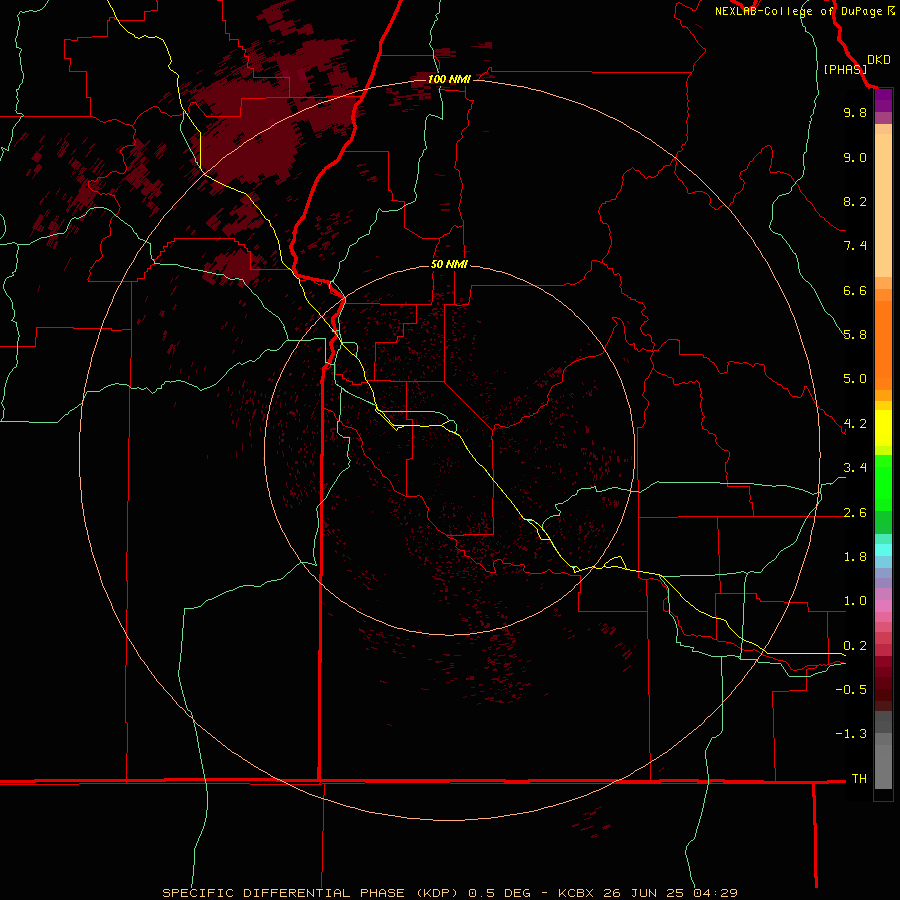900x900 pixels.
Task: Click the 7.4 scale value
Action: coord(855,246)
